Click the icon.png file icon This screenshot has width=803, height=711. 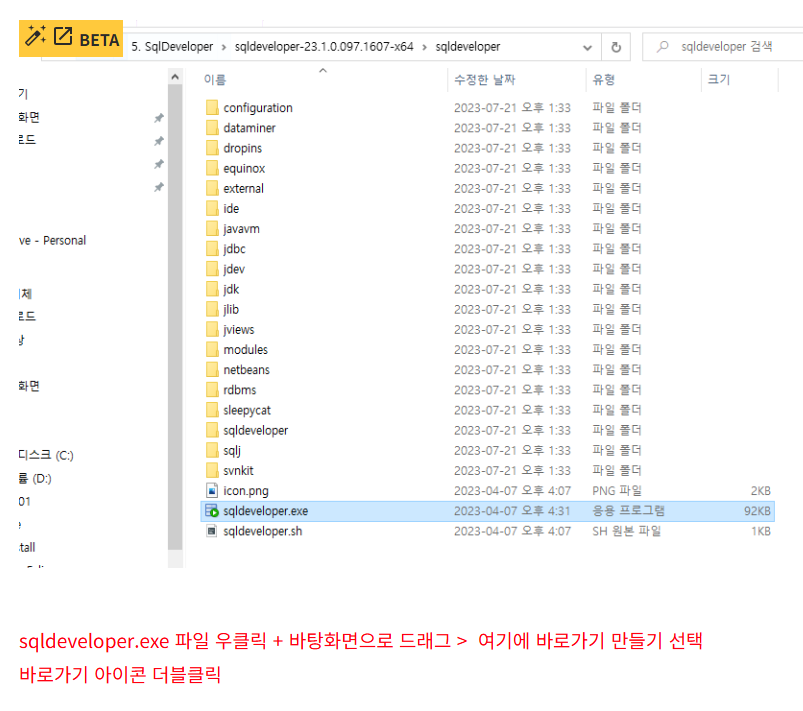coord(212,491)
